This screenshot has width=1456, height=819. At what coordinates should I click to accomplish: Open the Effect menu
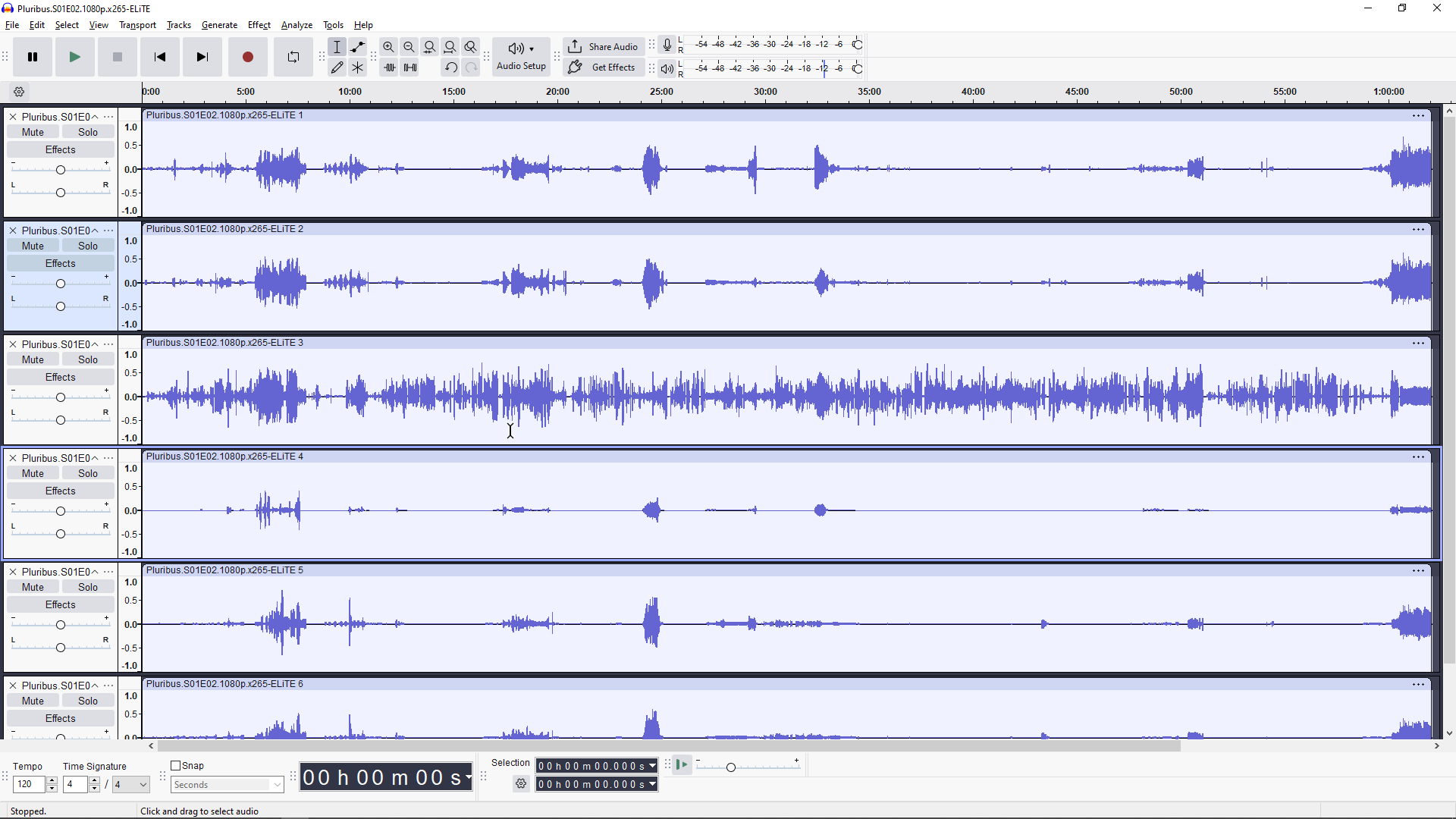click(259, 25)
